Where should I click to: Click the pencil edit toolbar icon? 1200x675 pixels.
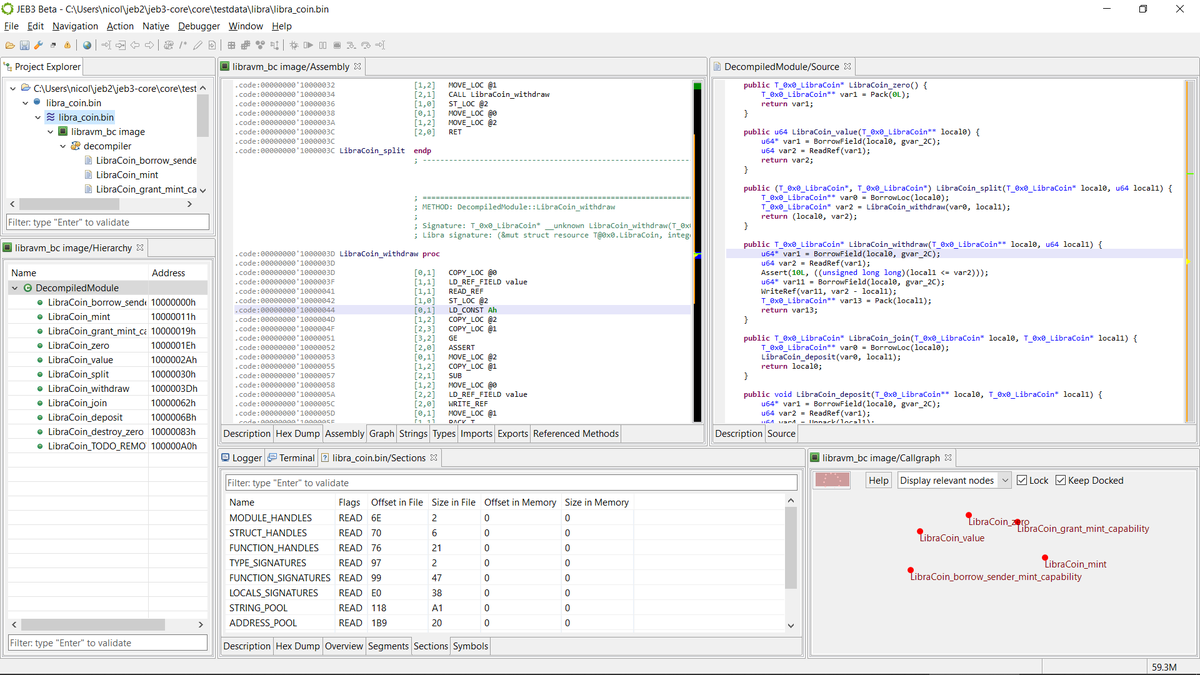click(197, 45)
